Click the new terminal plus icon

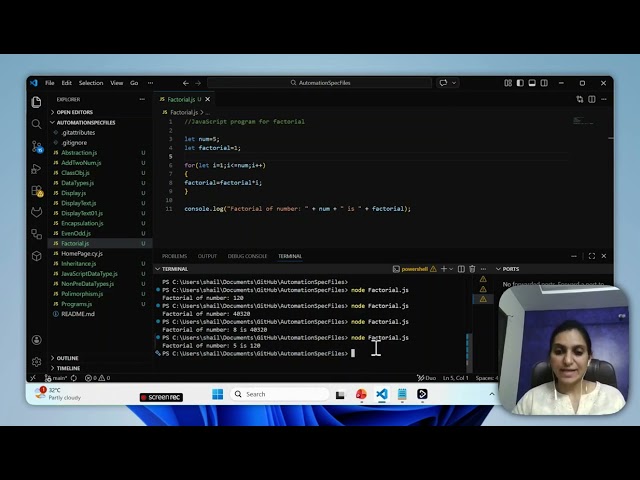444,269
